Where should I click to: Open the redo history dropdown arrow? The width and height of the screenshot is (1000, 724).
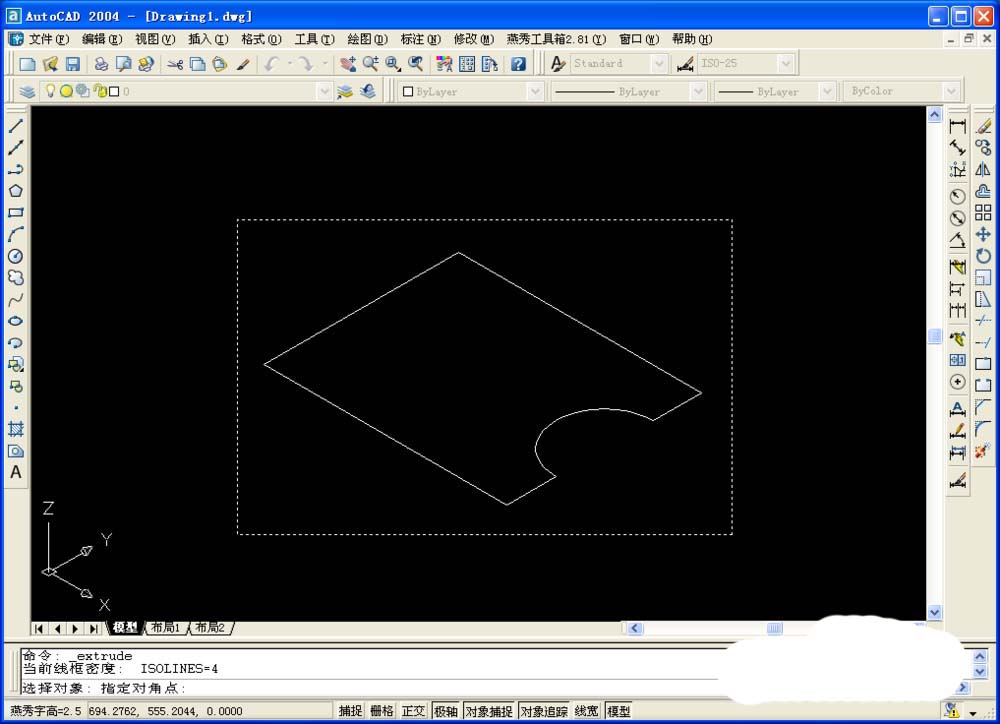[x=325, y=64]
